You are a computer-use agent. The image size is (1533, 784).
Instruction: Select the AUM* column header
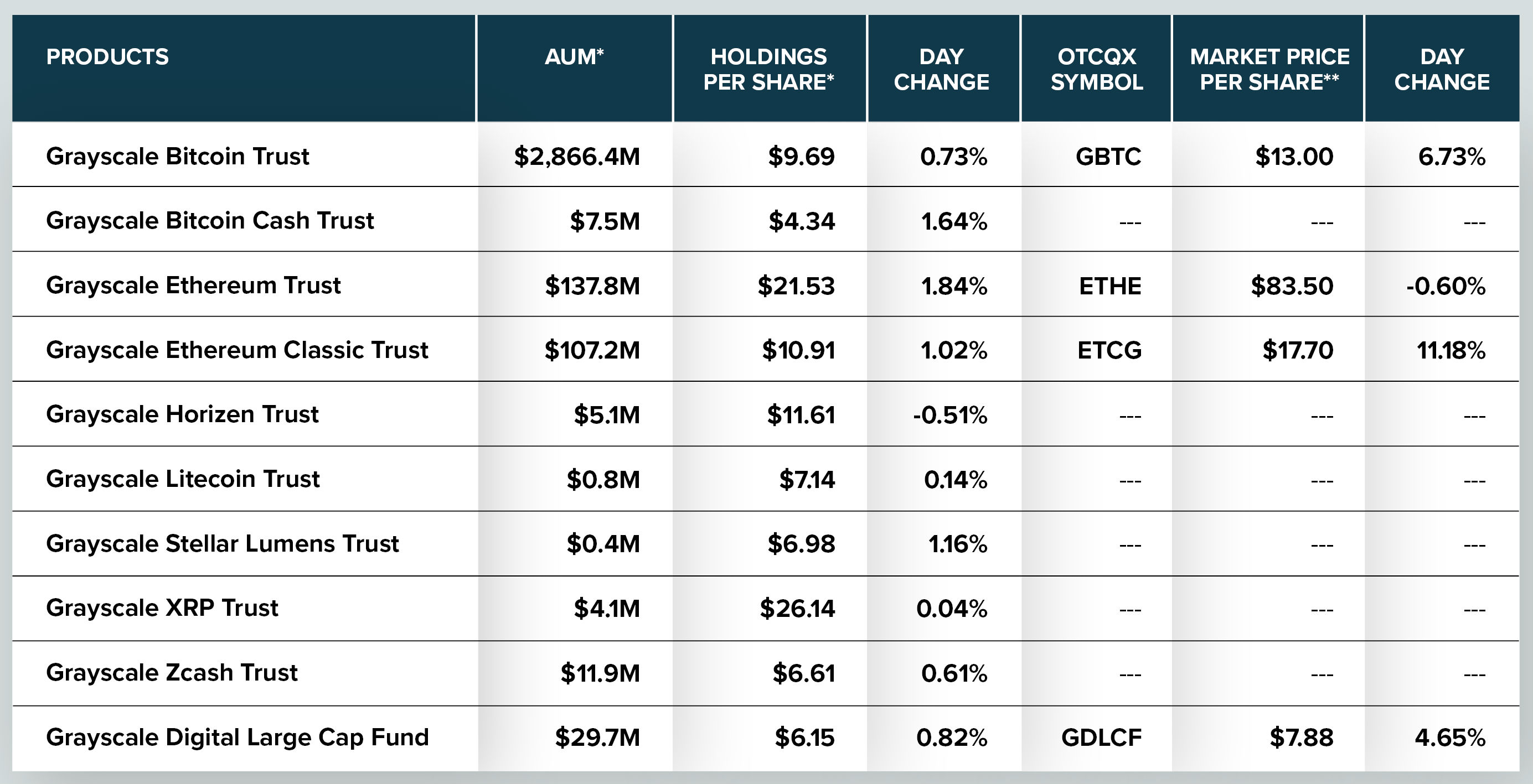click(x=574, y=56)
